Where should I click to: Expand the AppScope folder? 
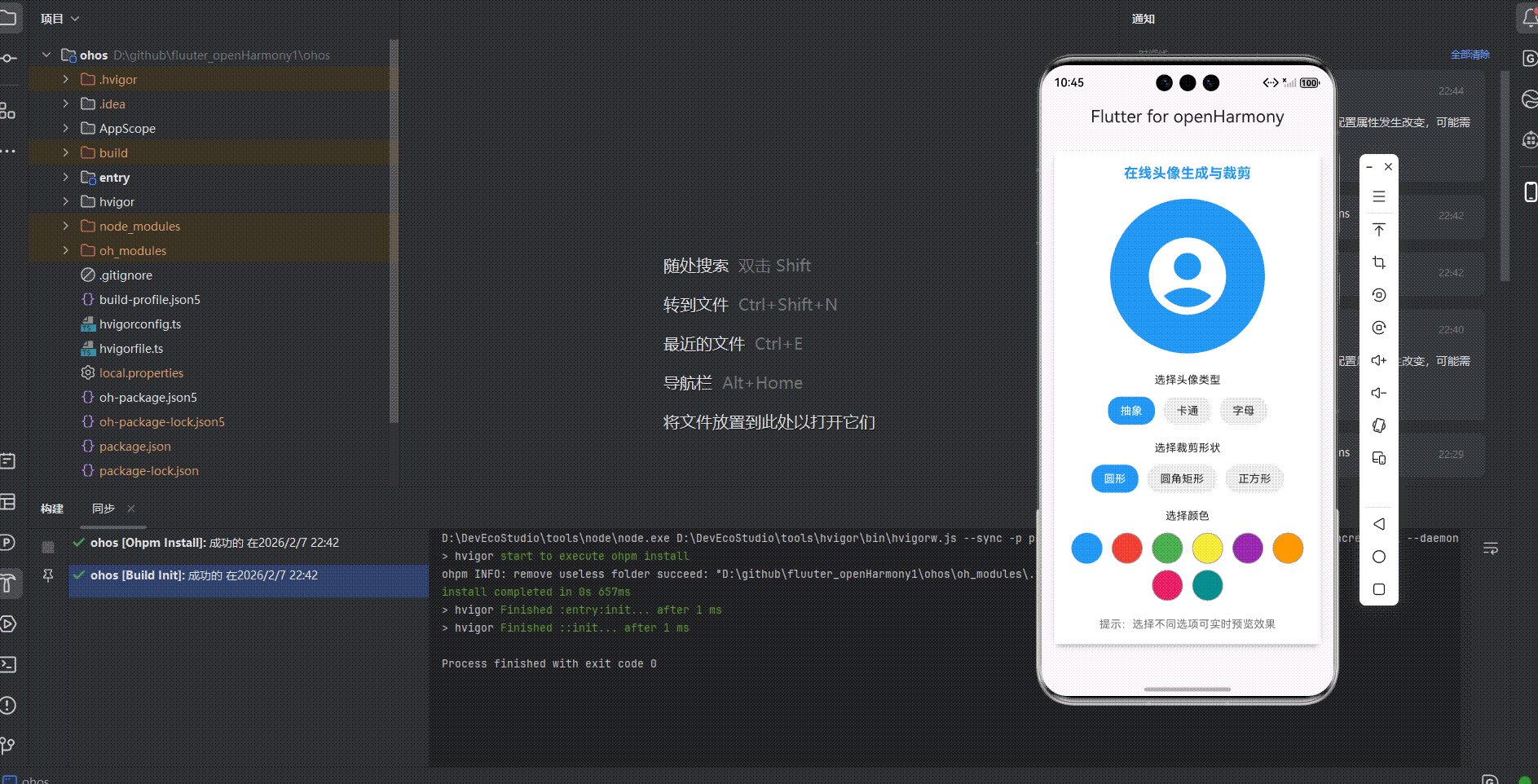pos(66,128)
